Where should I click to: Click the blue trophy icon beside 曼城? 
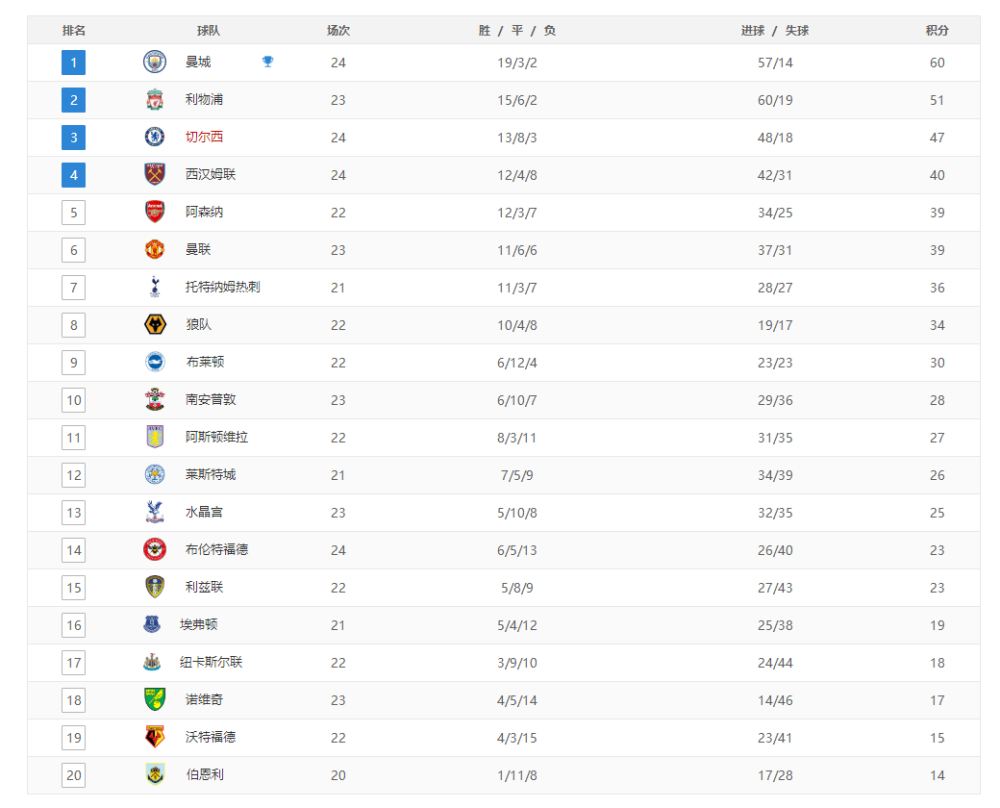[268, 61]
